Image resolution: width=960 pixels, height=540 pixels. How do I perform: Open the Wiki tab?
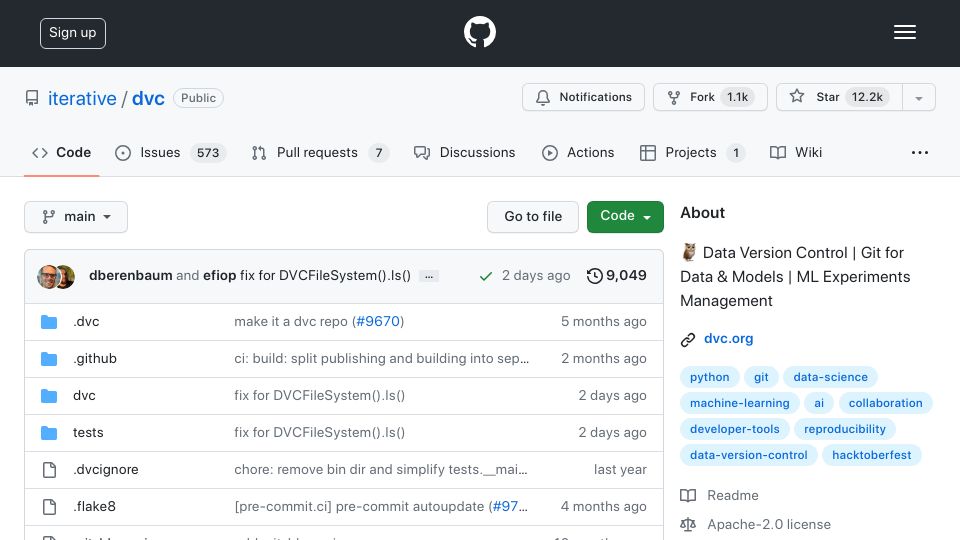(x=796, y=152)
